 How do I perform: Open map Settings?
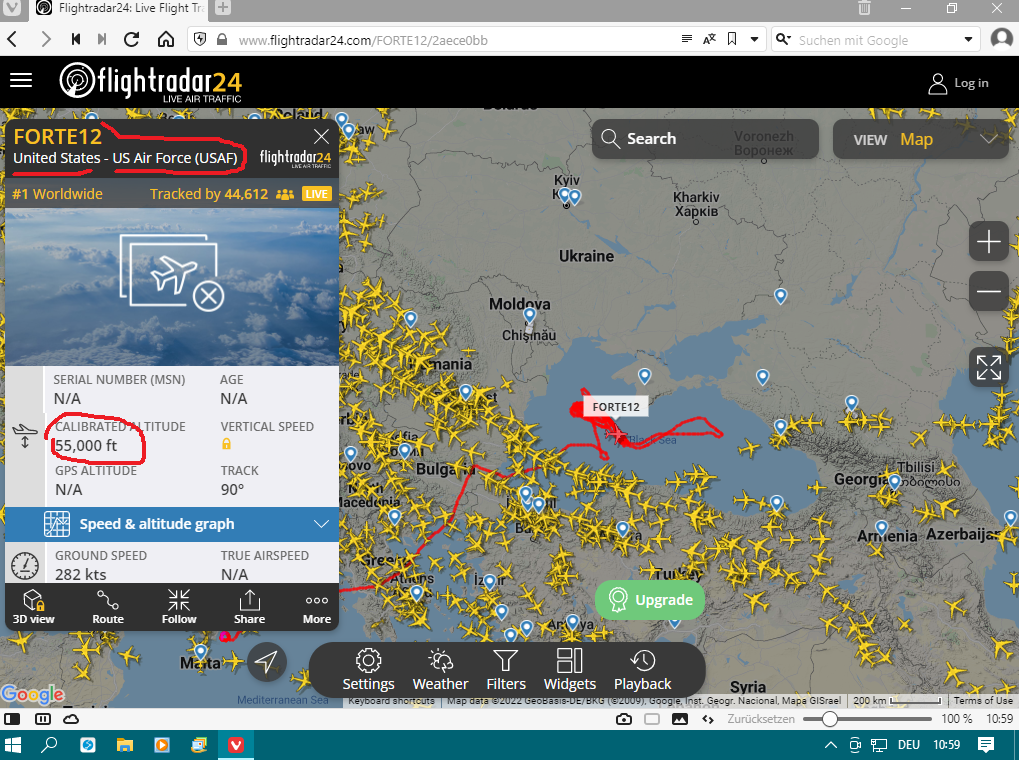[368, 671]
